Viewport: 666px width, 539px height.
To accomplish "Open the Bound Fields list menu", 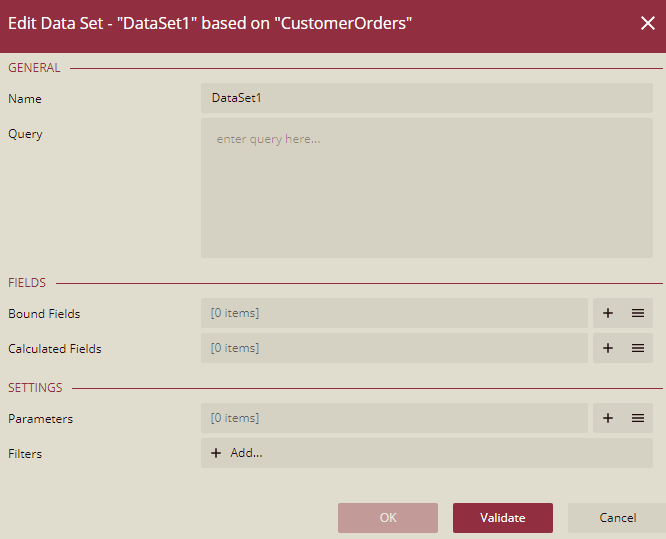I will click(x=638, y=313).
